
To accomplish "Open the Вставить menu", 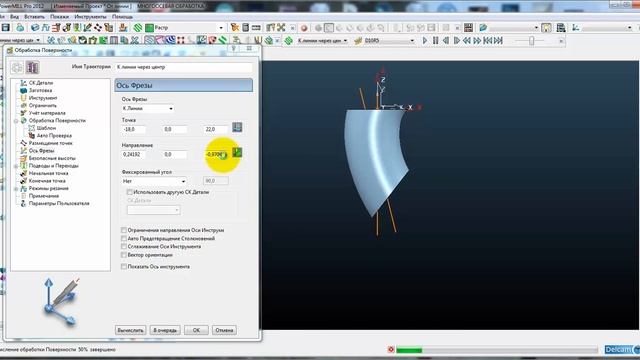I will coord(34,17).
